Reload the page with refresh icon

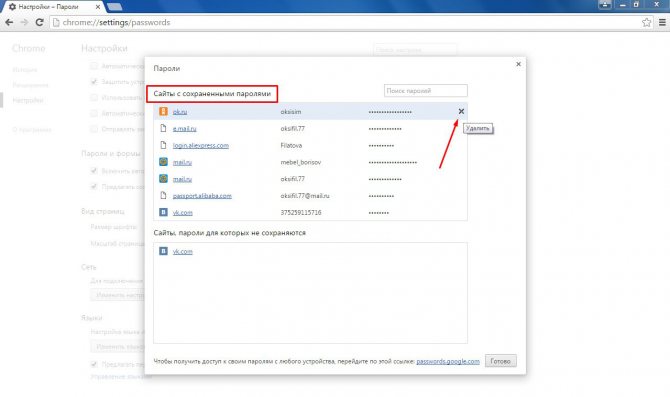(39, 22)
